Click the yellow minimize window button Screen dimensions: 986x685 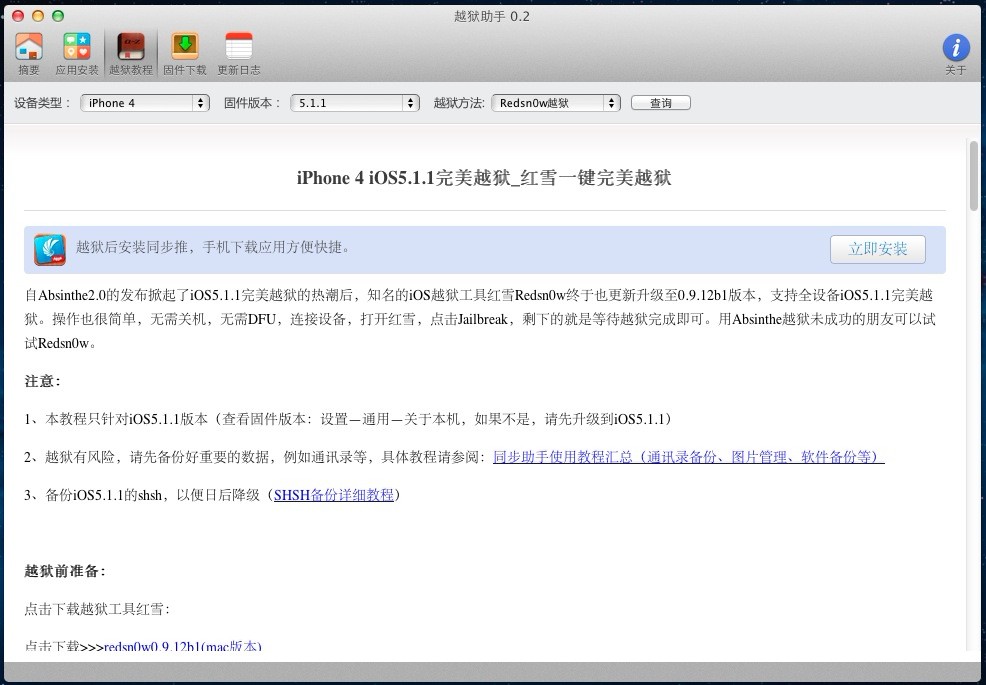click(37, 16)
